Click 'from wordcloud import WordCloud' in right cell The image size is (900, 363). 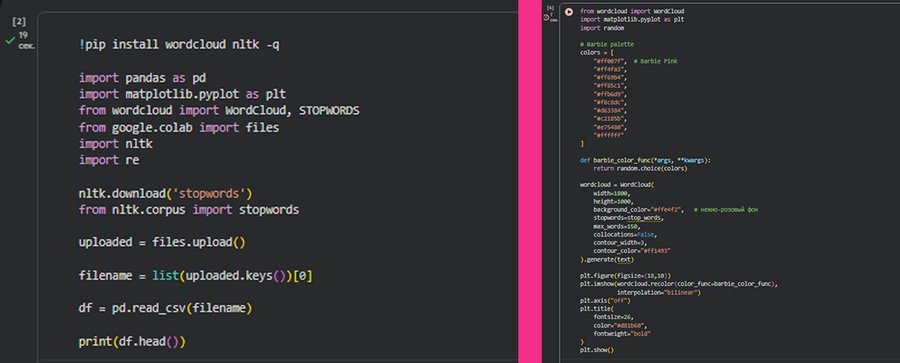pos(632,11)
